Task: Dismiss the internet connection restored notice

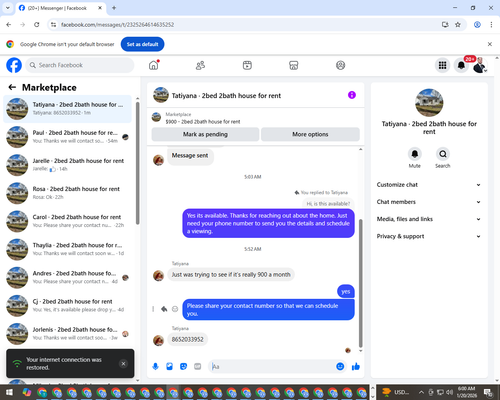Action: click(123, 364)
